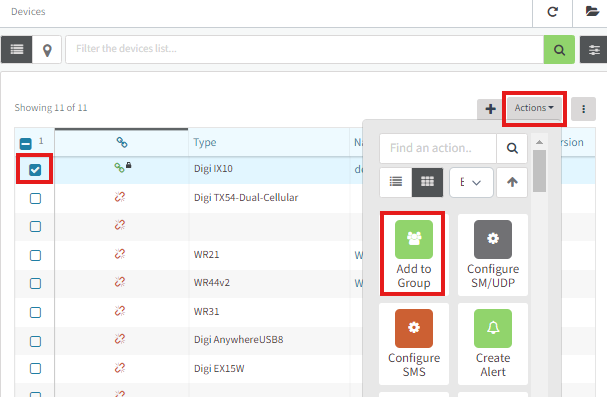This screenshot has height=397, width=607.
Task: Click the green search button
Action: point(559,50)
